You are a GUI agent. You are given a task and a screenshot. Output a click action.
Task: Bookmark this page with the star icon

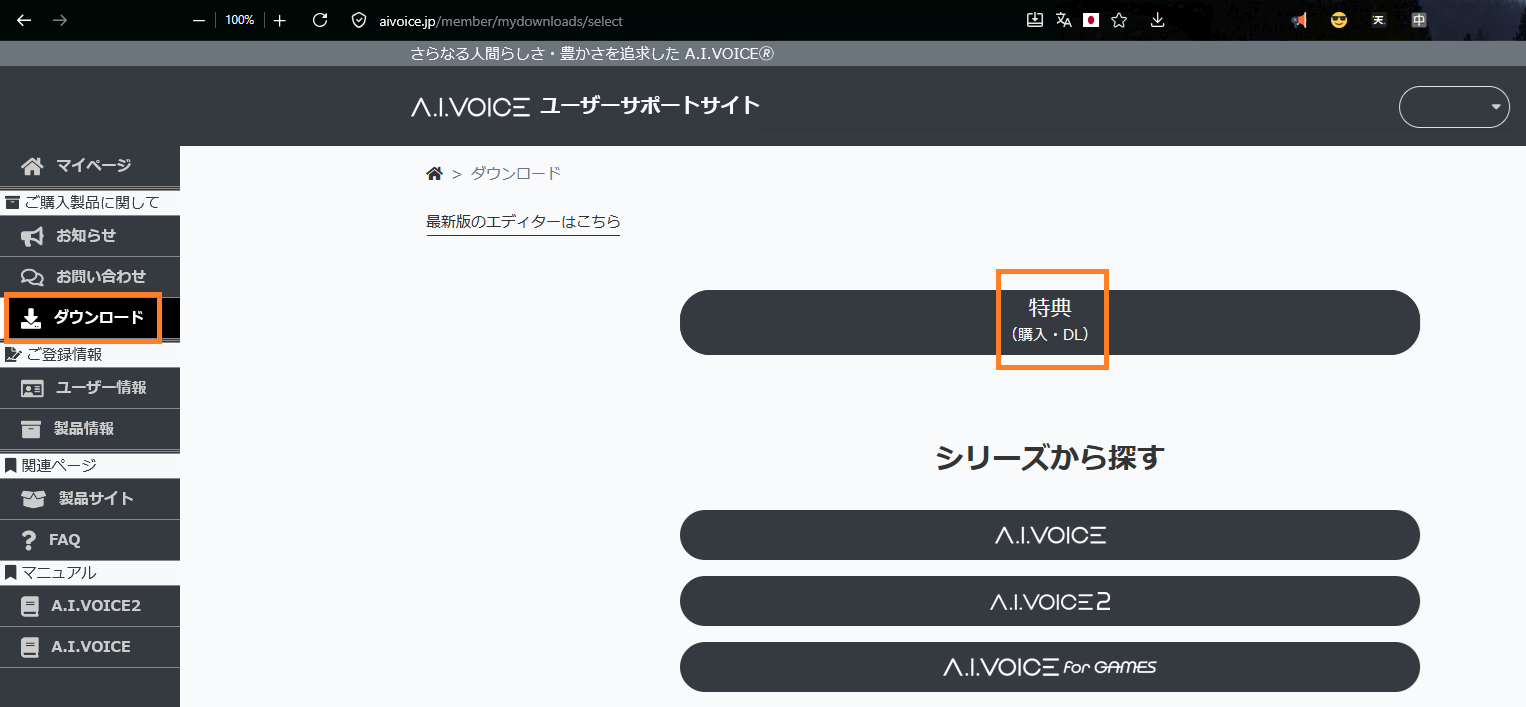(x=1119, y=20)
